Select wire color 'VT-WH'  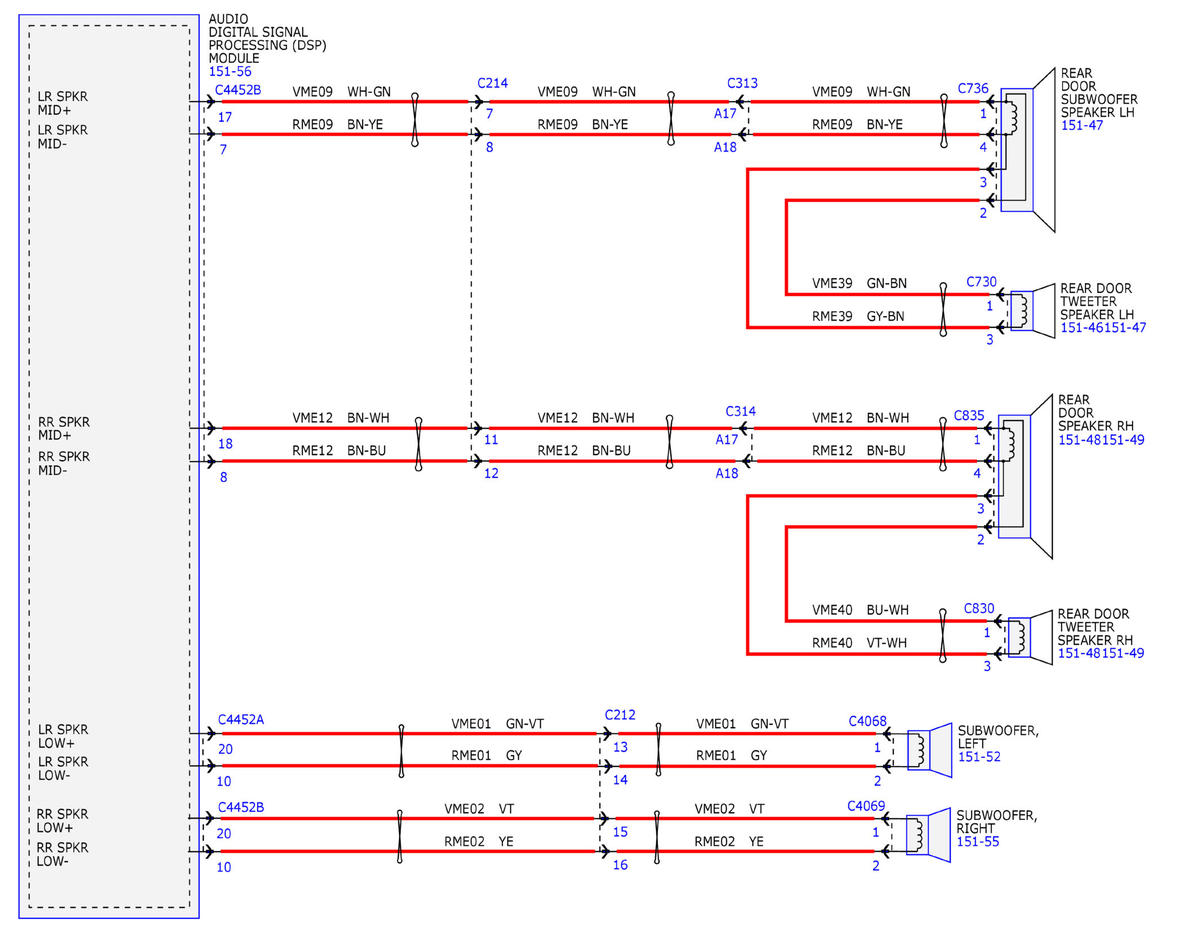(x=887, y=643)
